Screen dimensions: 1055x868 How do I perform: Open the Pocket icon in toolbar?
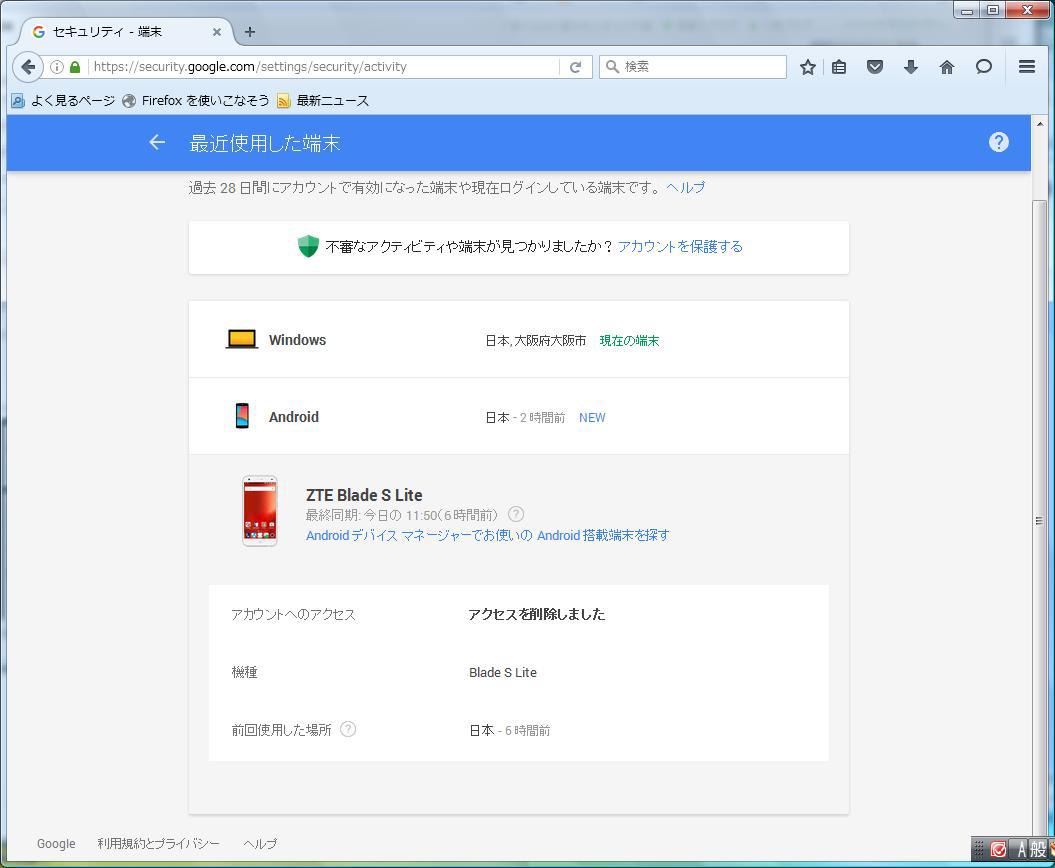(x=875, y=67)
